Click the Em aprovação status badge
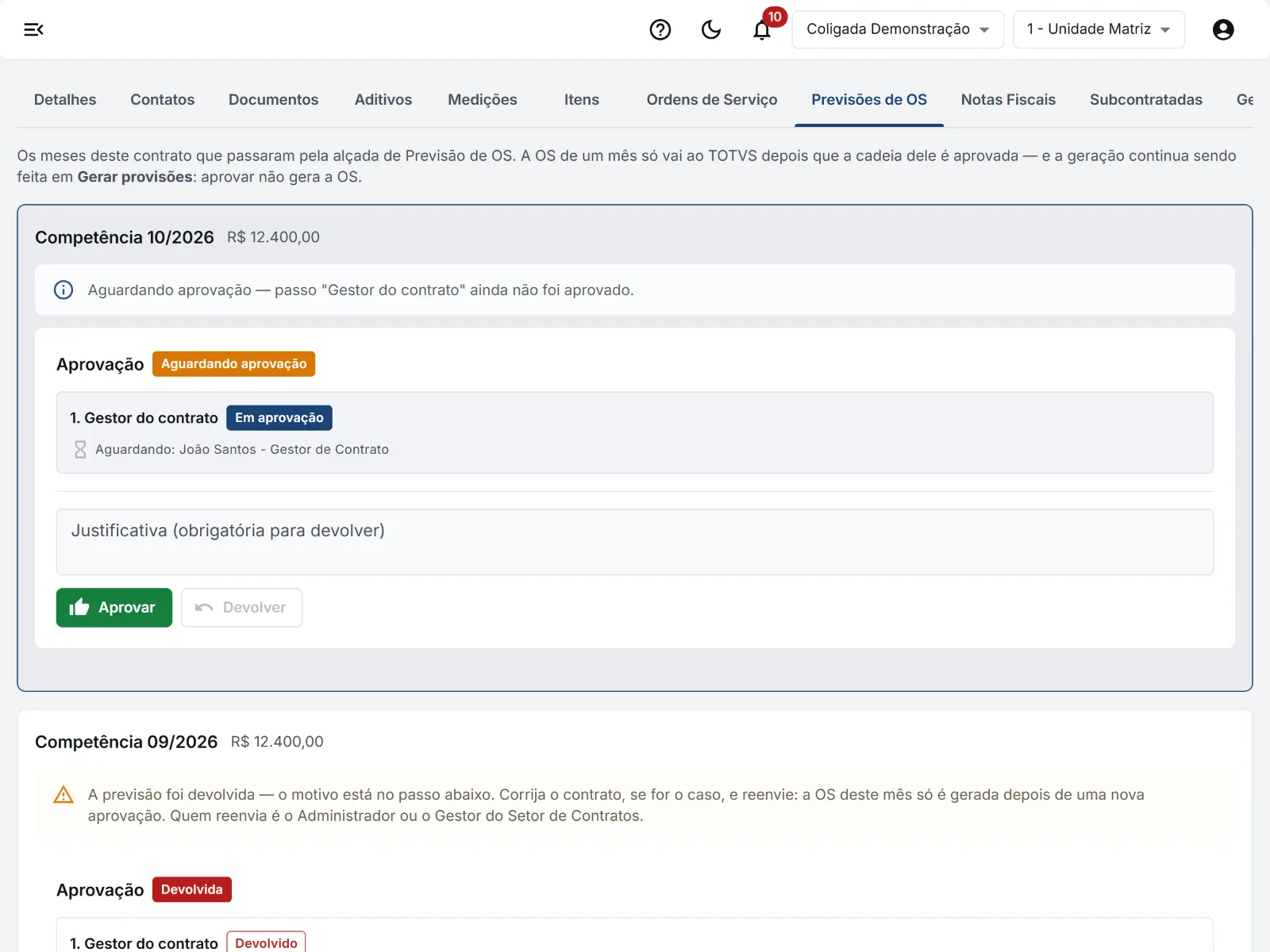The width and height of the screenshot is (1270, 952). click(x=279, y=418)
